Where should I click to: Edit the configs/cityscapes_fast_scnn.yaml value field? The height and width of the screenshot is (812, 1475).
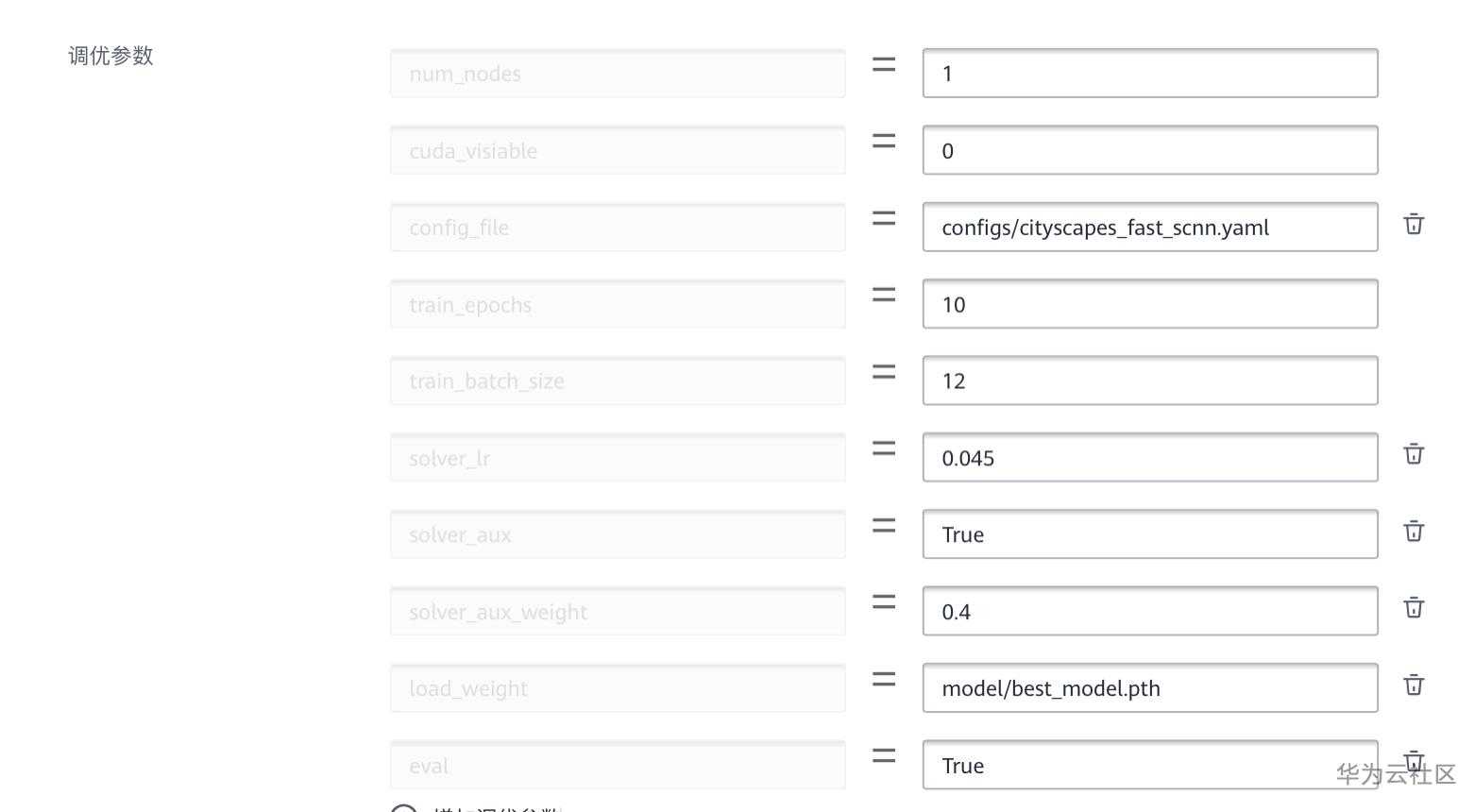point(1149,228)
